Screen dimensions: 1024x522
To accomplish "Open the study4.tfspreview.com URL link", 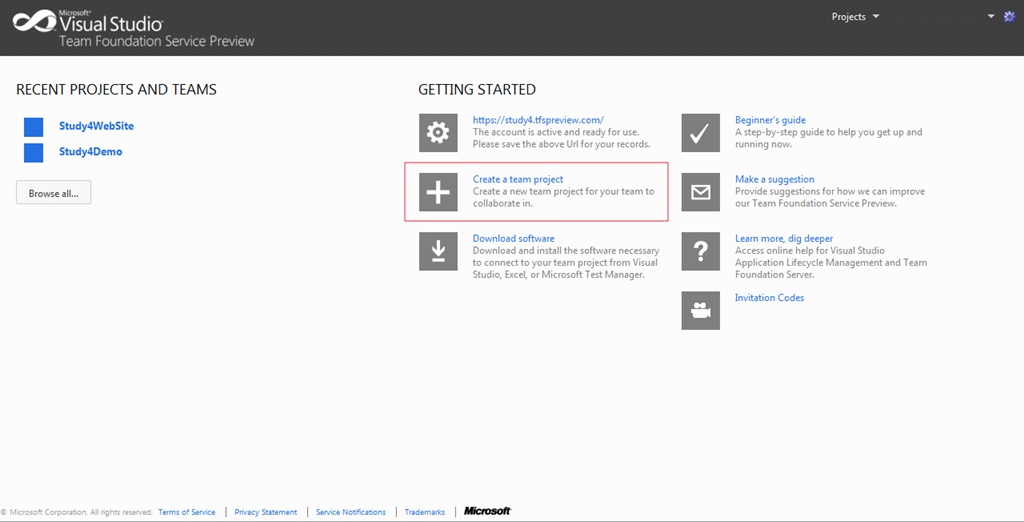I will (538, 120).
